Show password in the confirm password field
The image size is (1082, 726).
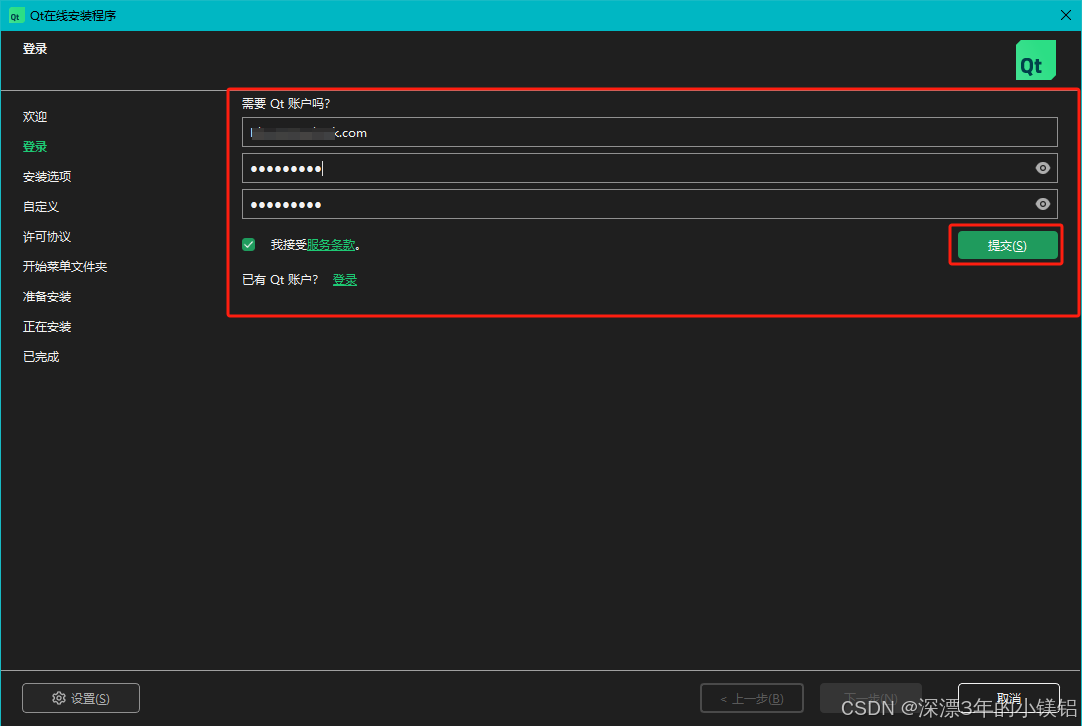1043,204
